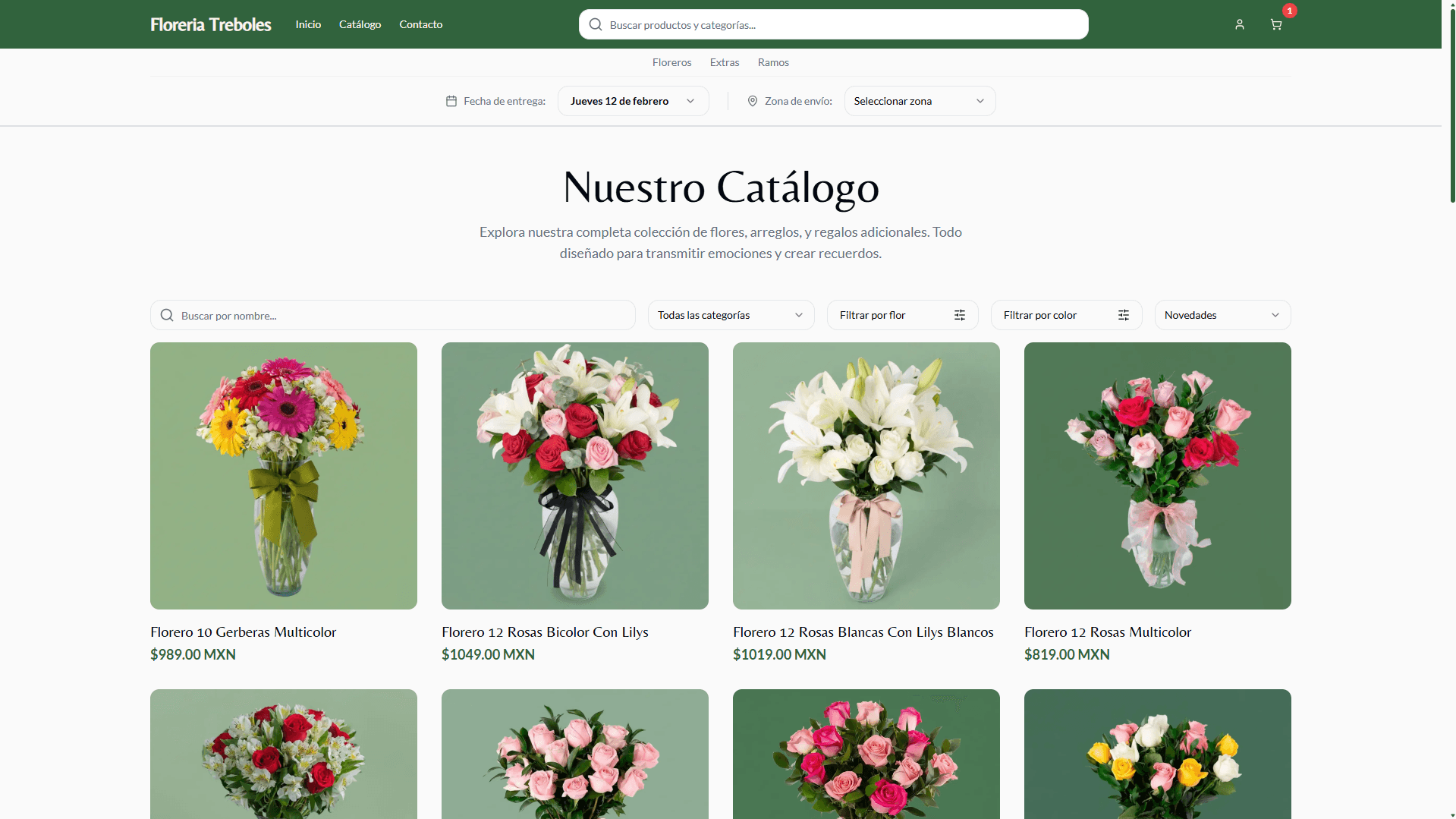Open Florero 12 Rosas Blancas Con Lilys Blancos title
The width and height of the screenshot is (1456, 819).
(x=863, y=632)
